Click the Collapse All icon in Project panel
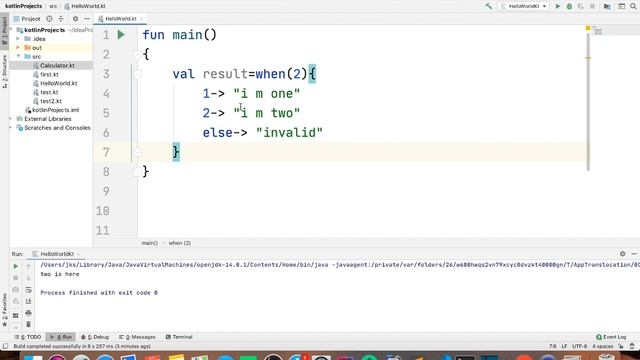Viewport: 640px width, 360px height. pyautogui.click(x=61, y=19)
